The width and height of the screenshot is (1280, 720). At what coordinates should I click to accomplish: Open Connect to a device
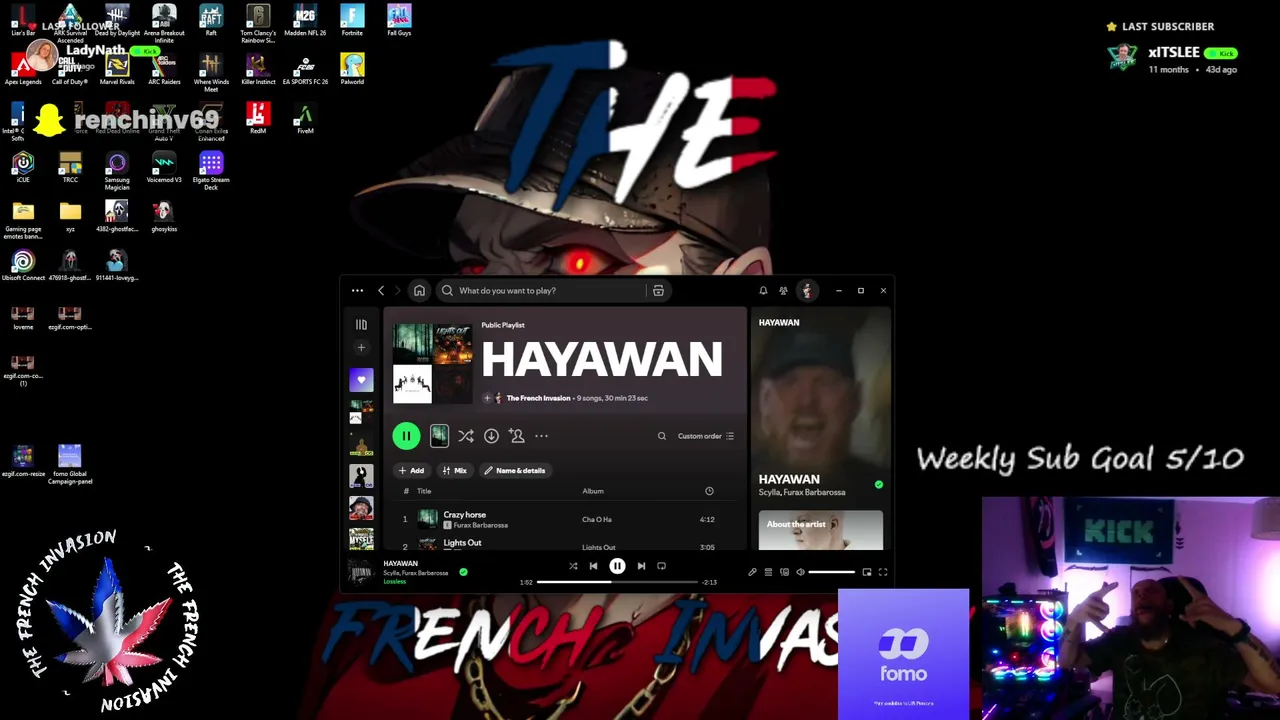(x=784, y=572)
